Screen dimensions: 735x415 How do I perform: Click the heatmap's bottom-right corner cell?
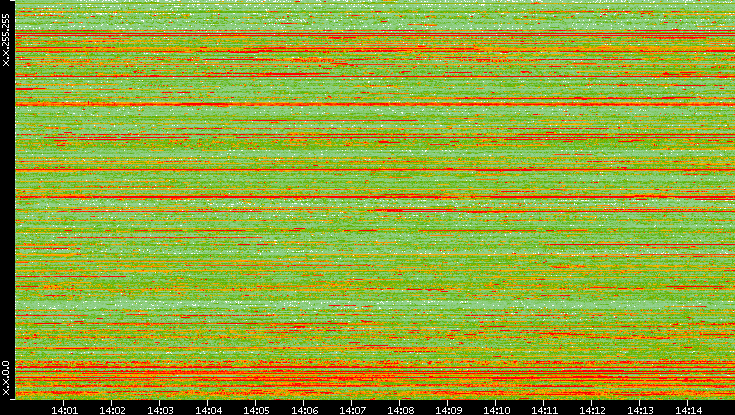click(x=732, y=397)
